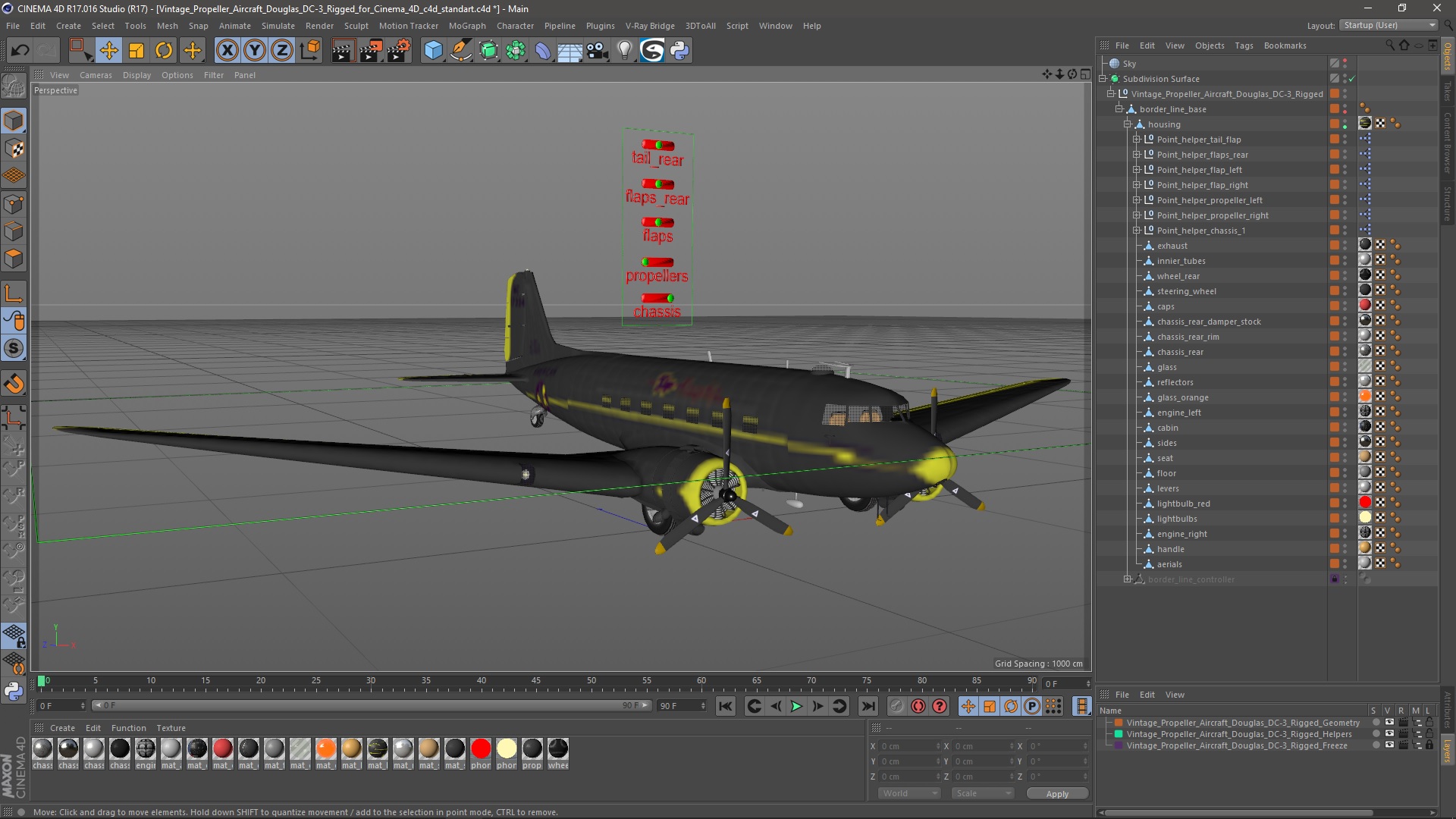Open keyframe selection question icon
This screenshot has width=1456, height=819.
click(940, 706)
